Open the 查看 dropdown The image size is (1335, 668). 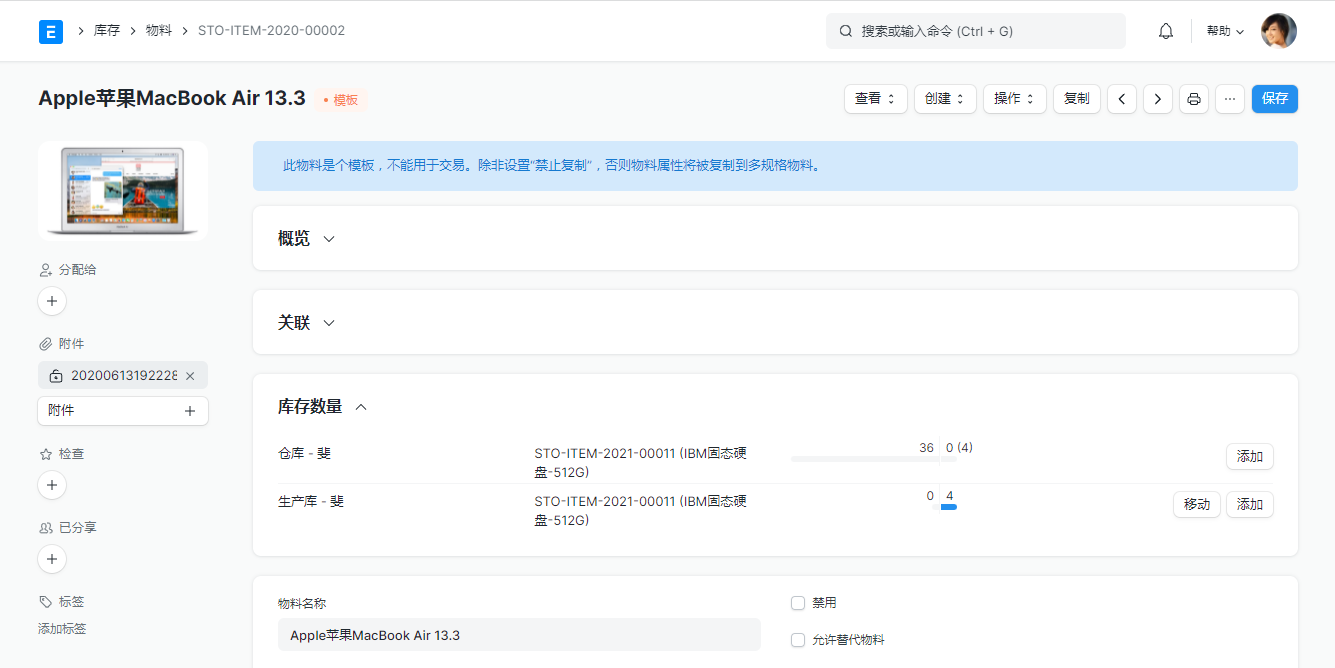point(876,99)
